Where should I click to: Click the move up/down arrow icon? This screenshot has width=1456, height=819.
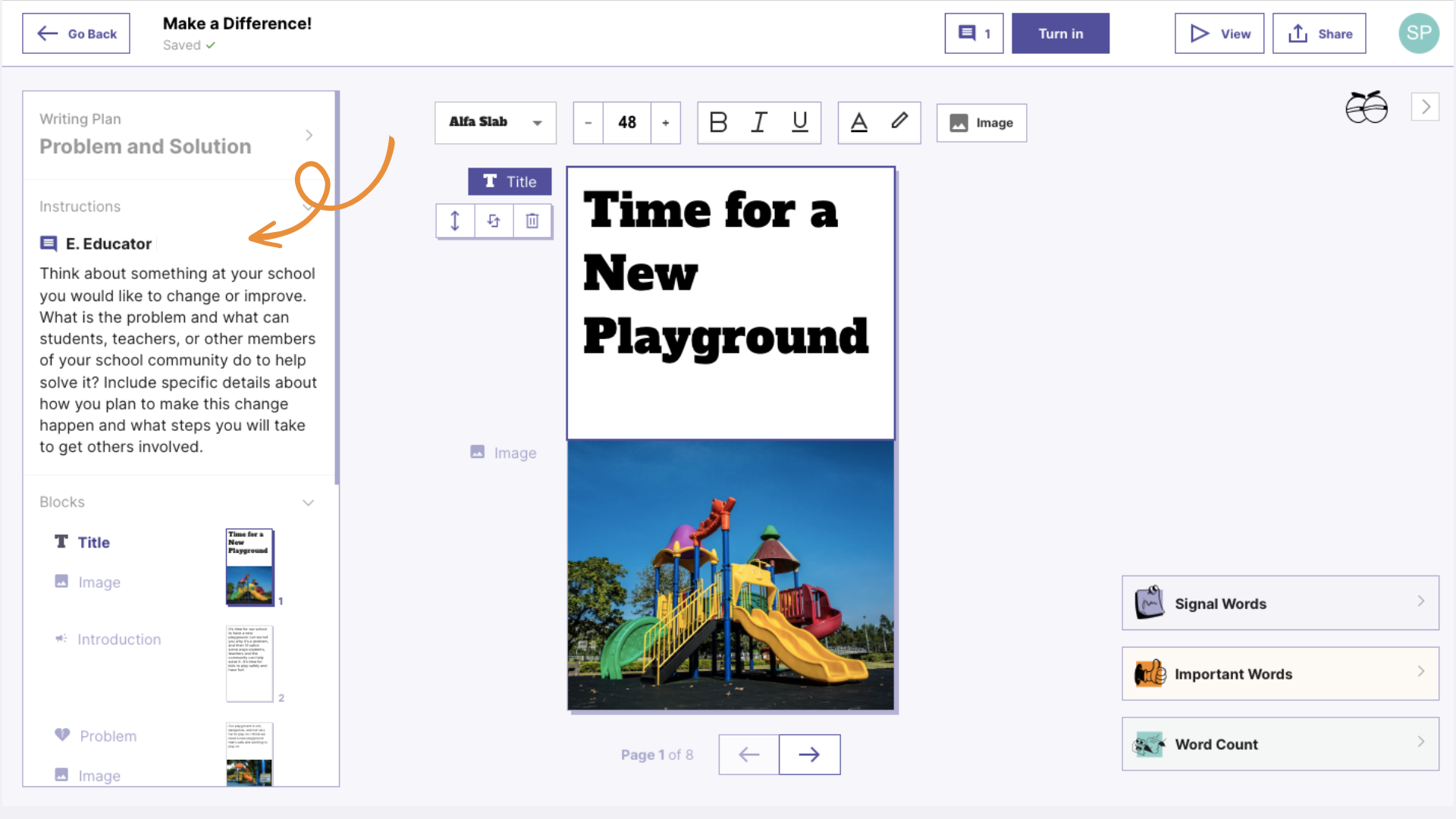coord(455,221)
